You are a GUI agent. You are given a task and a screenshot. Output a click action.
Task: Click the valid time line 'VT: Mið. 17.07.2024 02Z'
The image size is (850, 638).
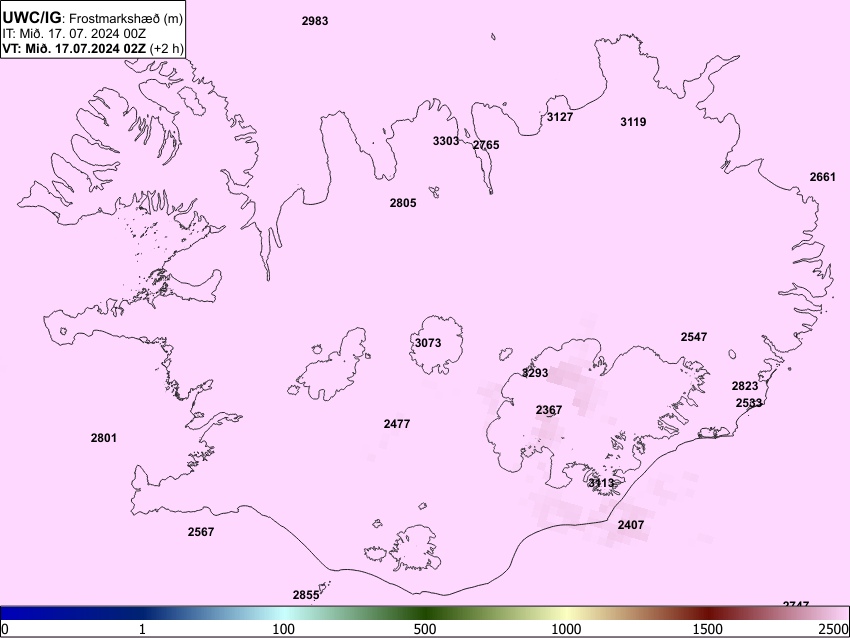tap(74, 48)
